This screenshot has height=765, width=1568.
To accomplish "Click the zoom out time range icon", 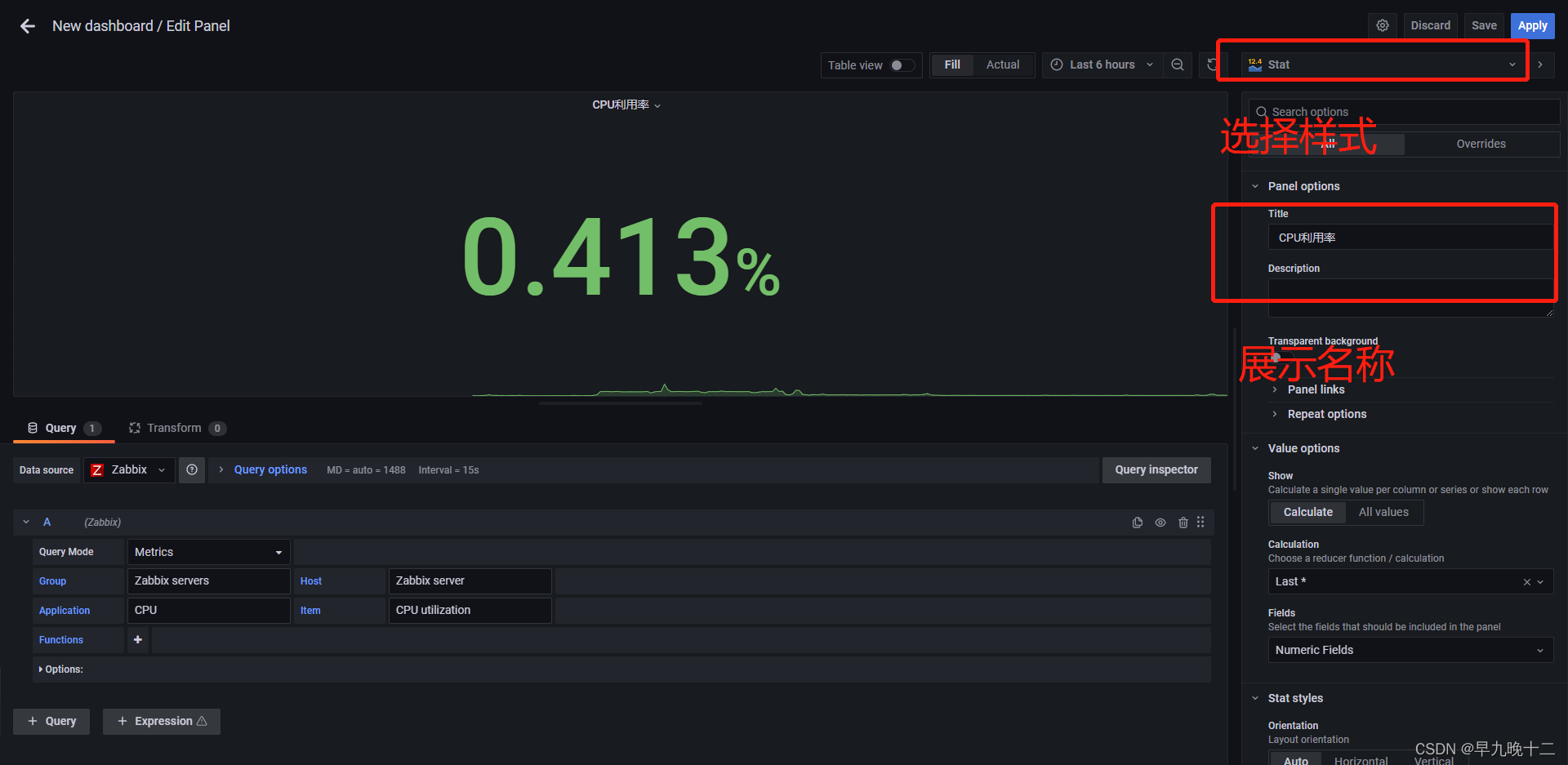I will tap(1178, 64).
